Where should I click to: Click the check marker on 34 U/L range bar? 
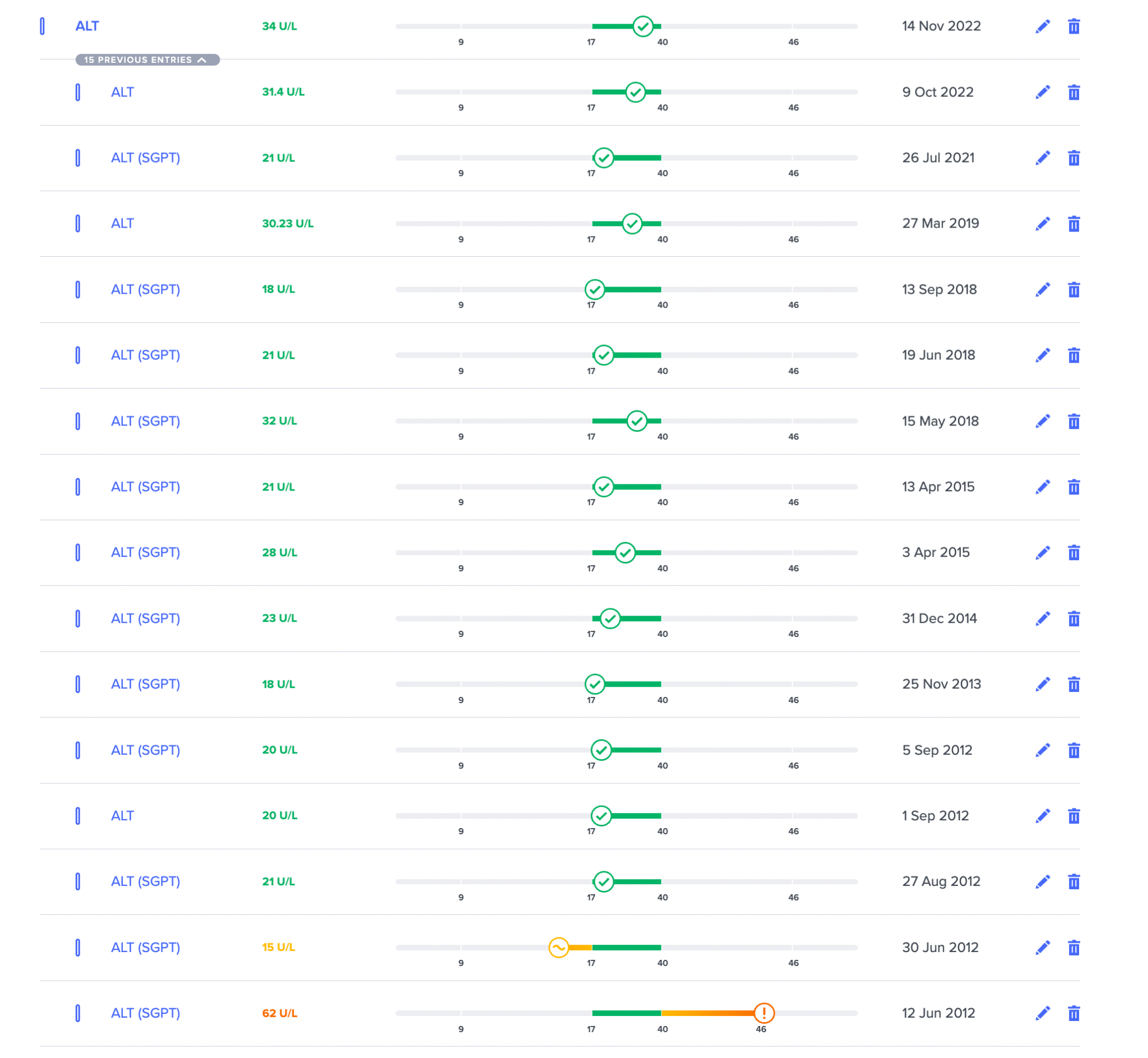coord(644,26)
